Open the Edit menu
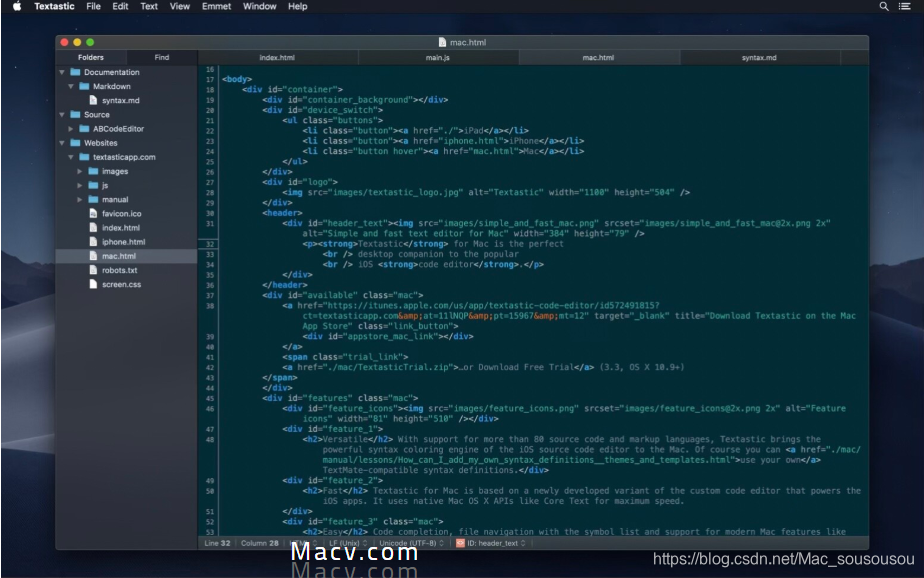 tap(120, 6)
